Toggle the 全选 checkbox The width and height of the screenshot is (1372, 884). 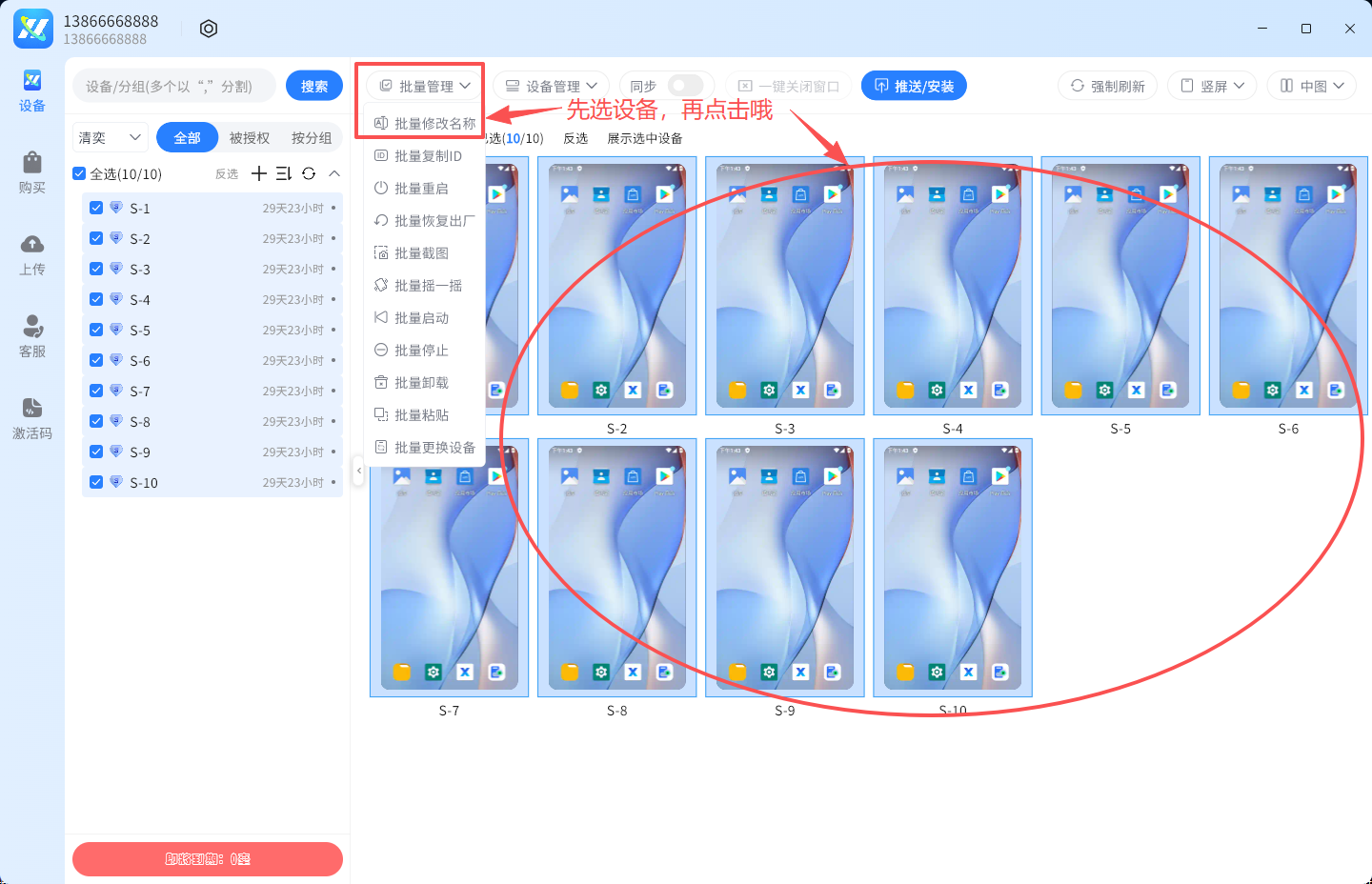pos(79,173)
